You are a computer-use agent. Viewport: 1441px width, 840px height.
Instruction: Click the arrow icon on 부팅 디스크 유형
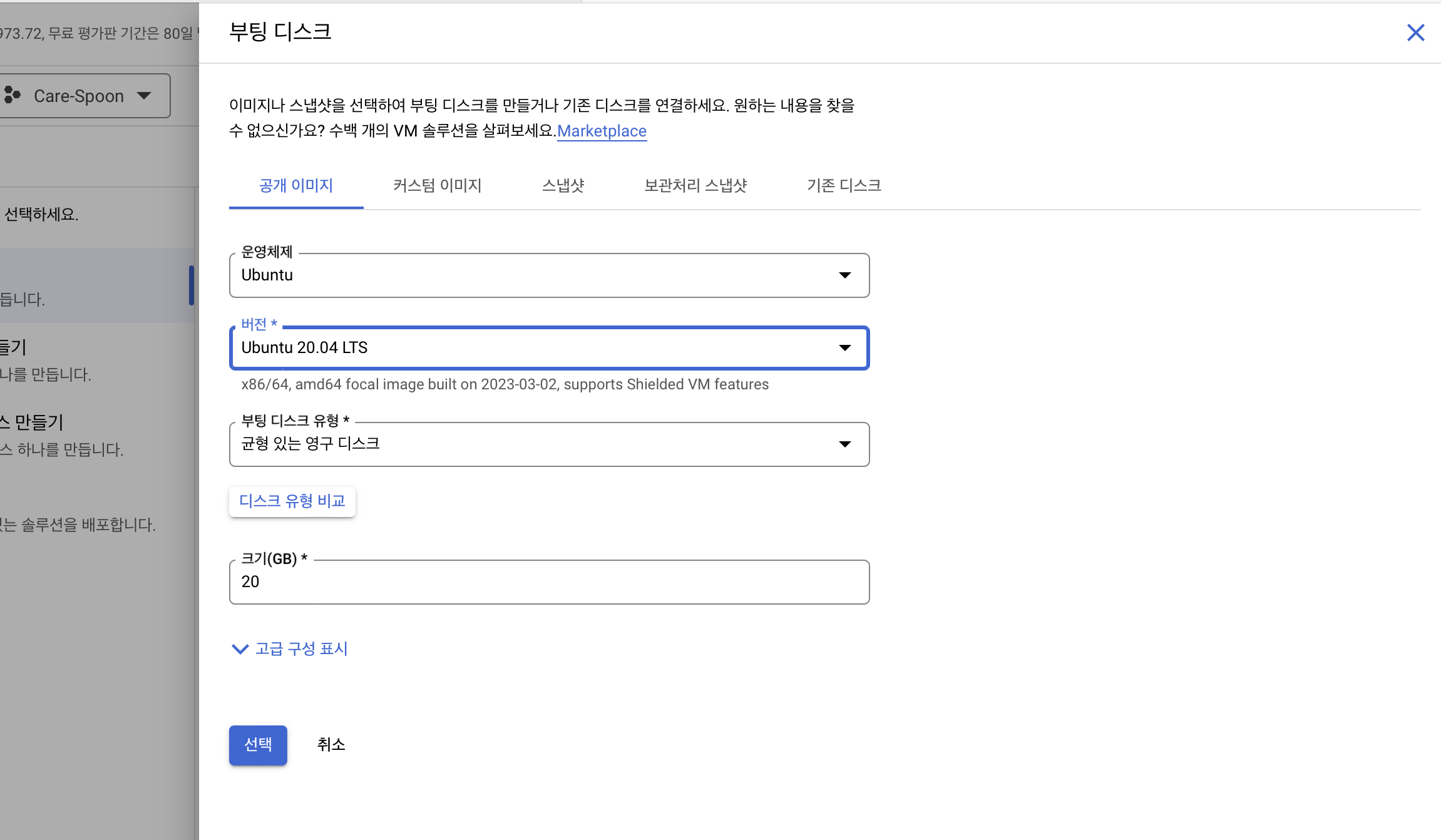[845, 444]
